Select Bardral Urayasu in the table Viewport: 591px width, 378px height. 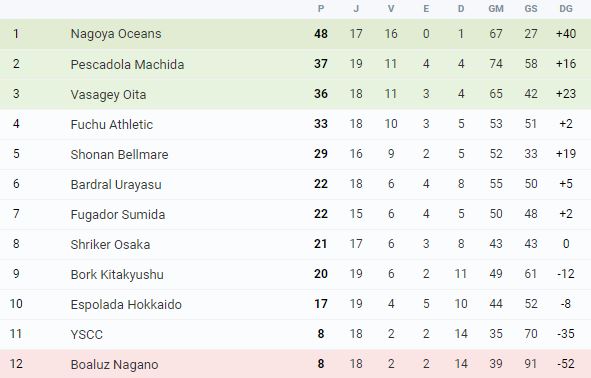pyautogui.click(x=116, y=185)
